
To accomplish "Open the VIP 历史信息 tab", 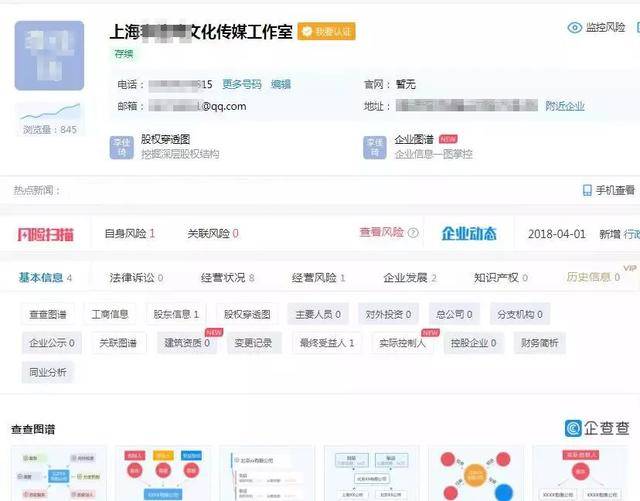I will click(x=593, y=277).
